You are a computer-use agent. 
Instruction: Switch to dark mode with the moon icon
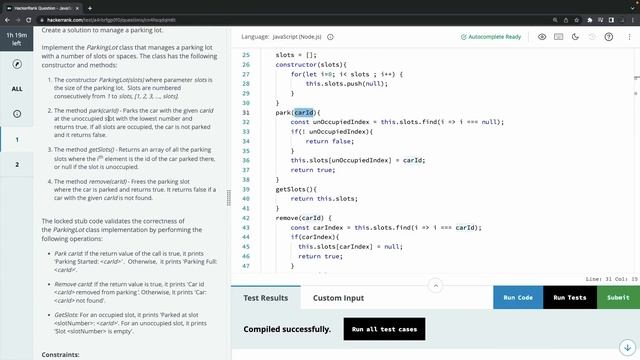coord(575,37)
